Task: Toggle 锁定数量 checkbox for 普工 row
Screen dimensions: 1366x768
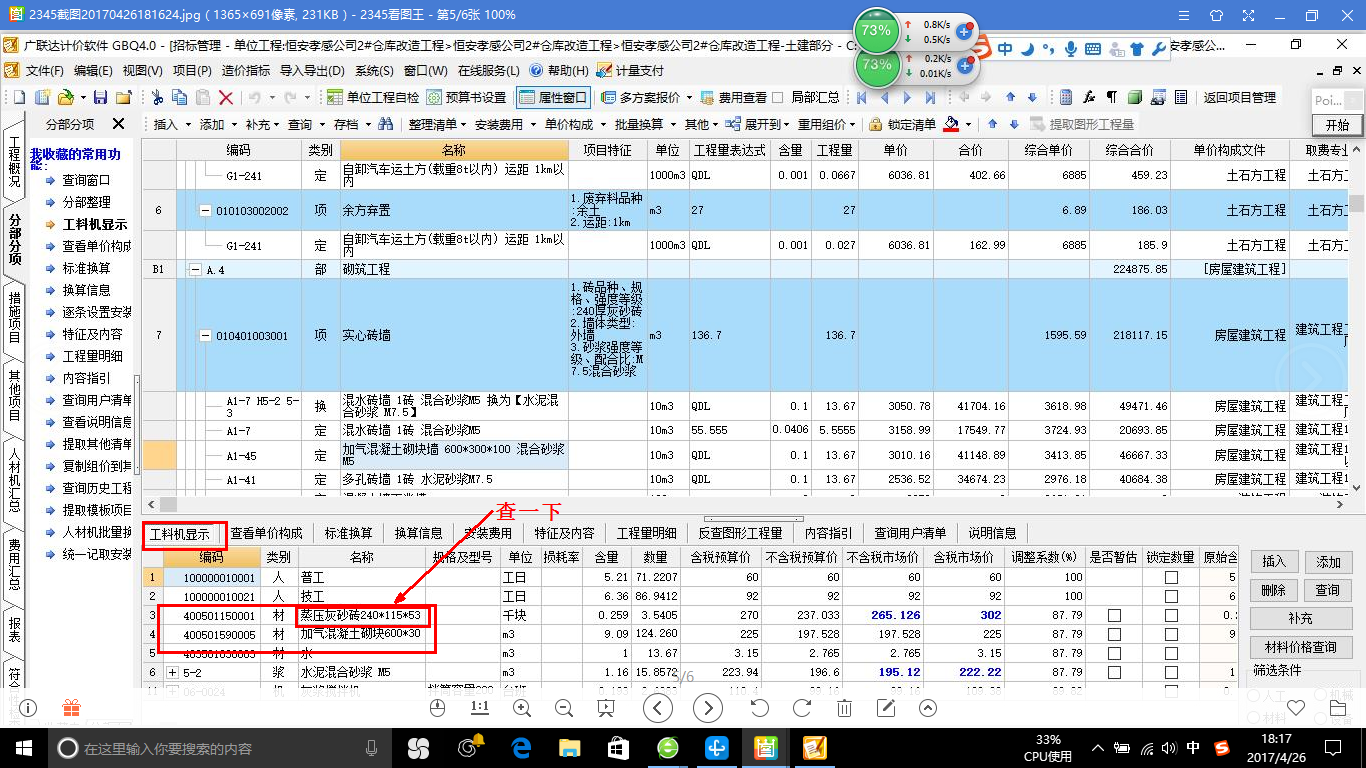Action: (x=1171, y=578)
